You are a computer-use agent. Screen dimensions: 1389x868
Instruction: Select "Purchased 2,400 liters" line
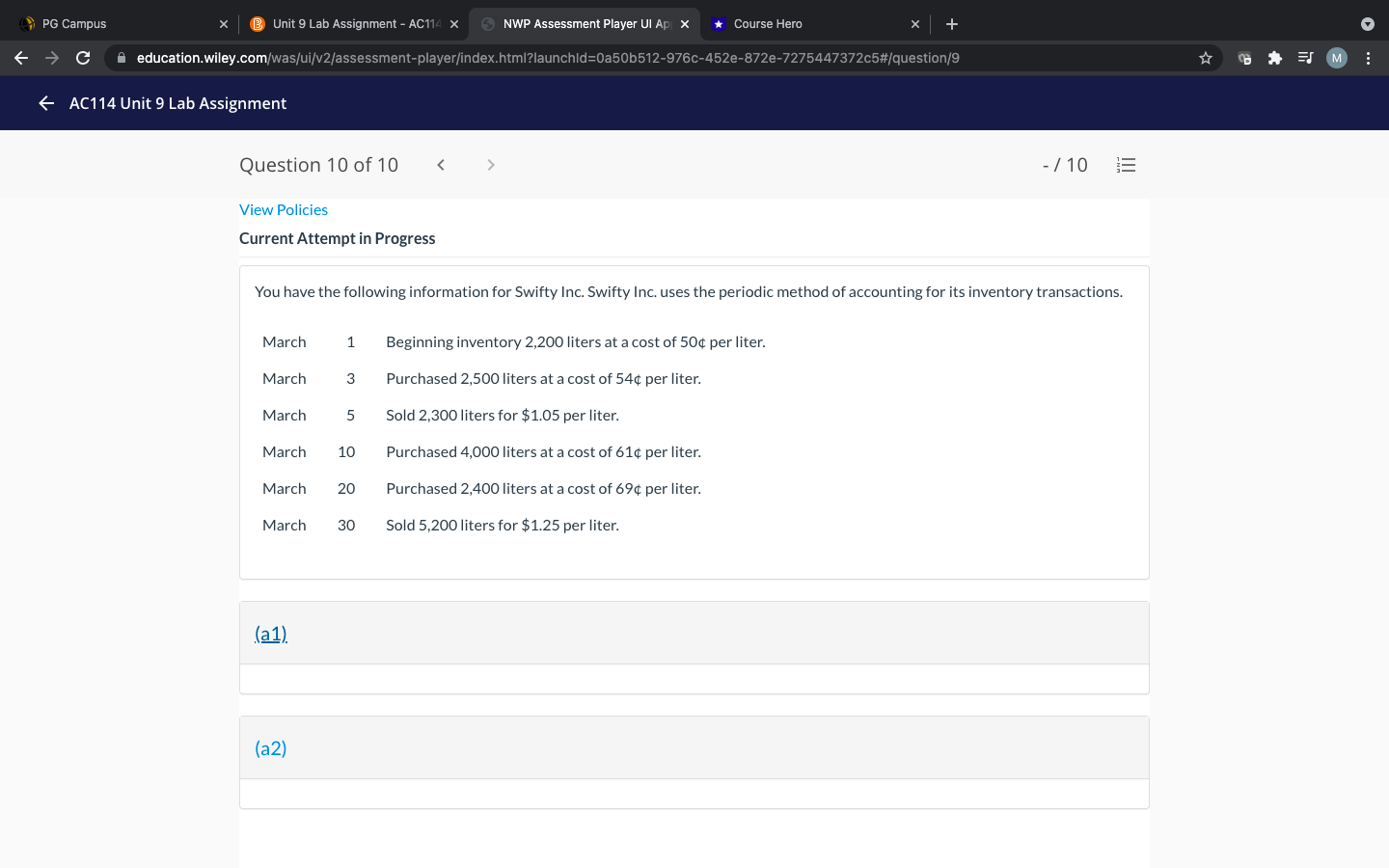pyautogui.click(x=543, y=489)
